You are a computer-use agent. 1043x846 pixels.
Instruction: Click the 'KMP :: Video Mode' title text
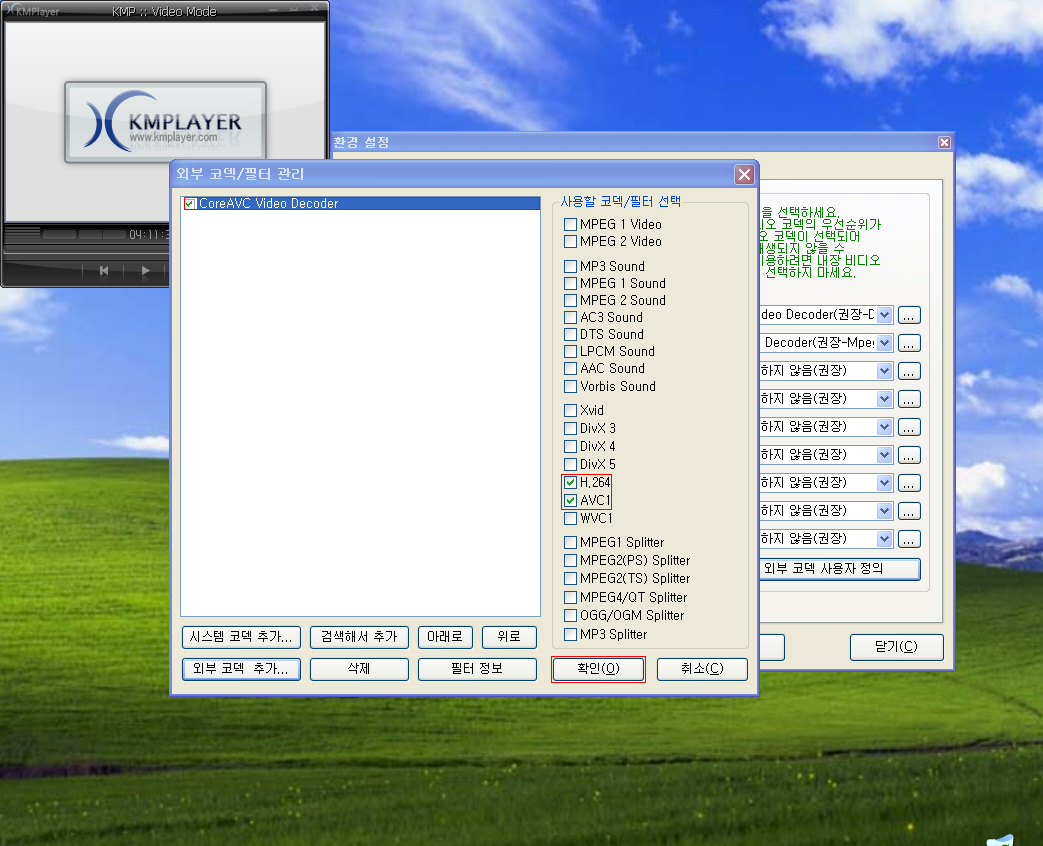[164, 11]
